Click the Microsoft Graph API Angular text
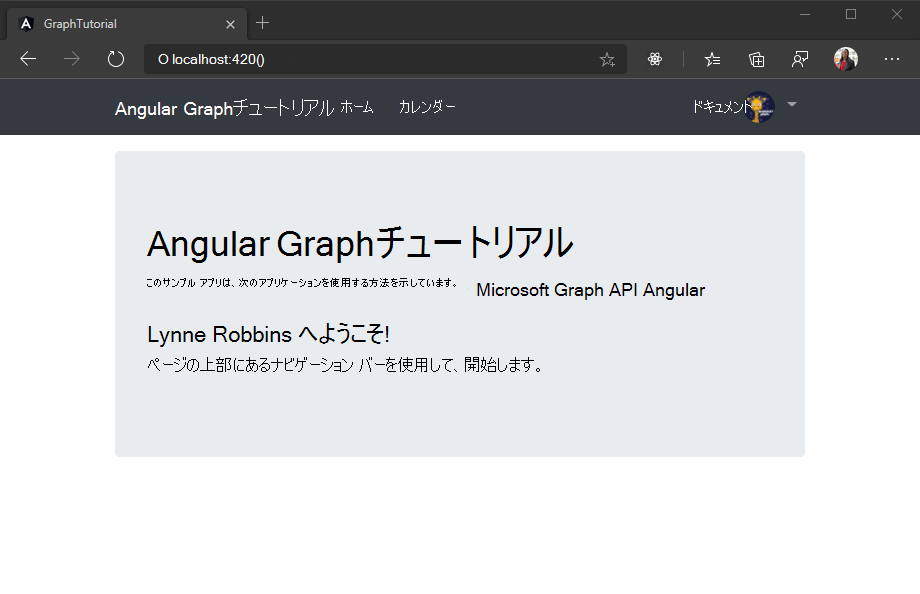Screen dimensions: 920x594 click(590, 290)
